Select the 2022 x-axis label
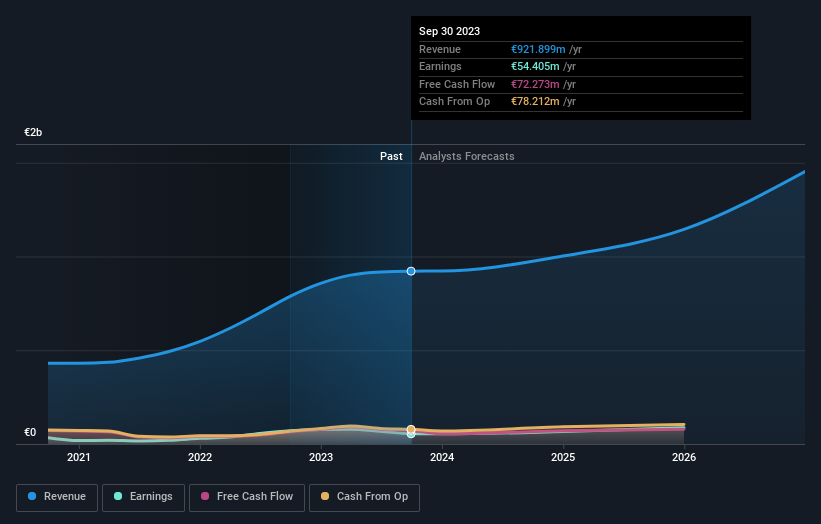This screenshot has height=524, width=821. tap(200, 457)
